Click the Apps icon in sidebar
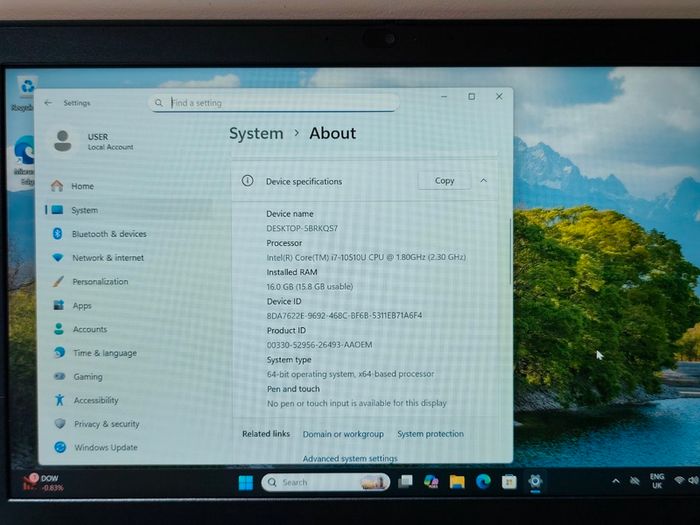The height and width of the screenshot is (525, 700). [58, 305]
